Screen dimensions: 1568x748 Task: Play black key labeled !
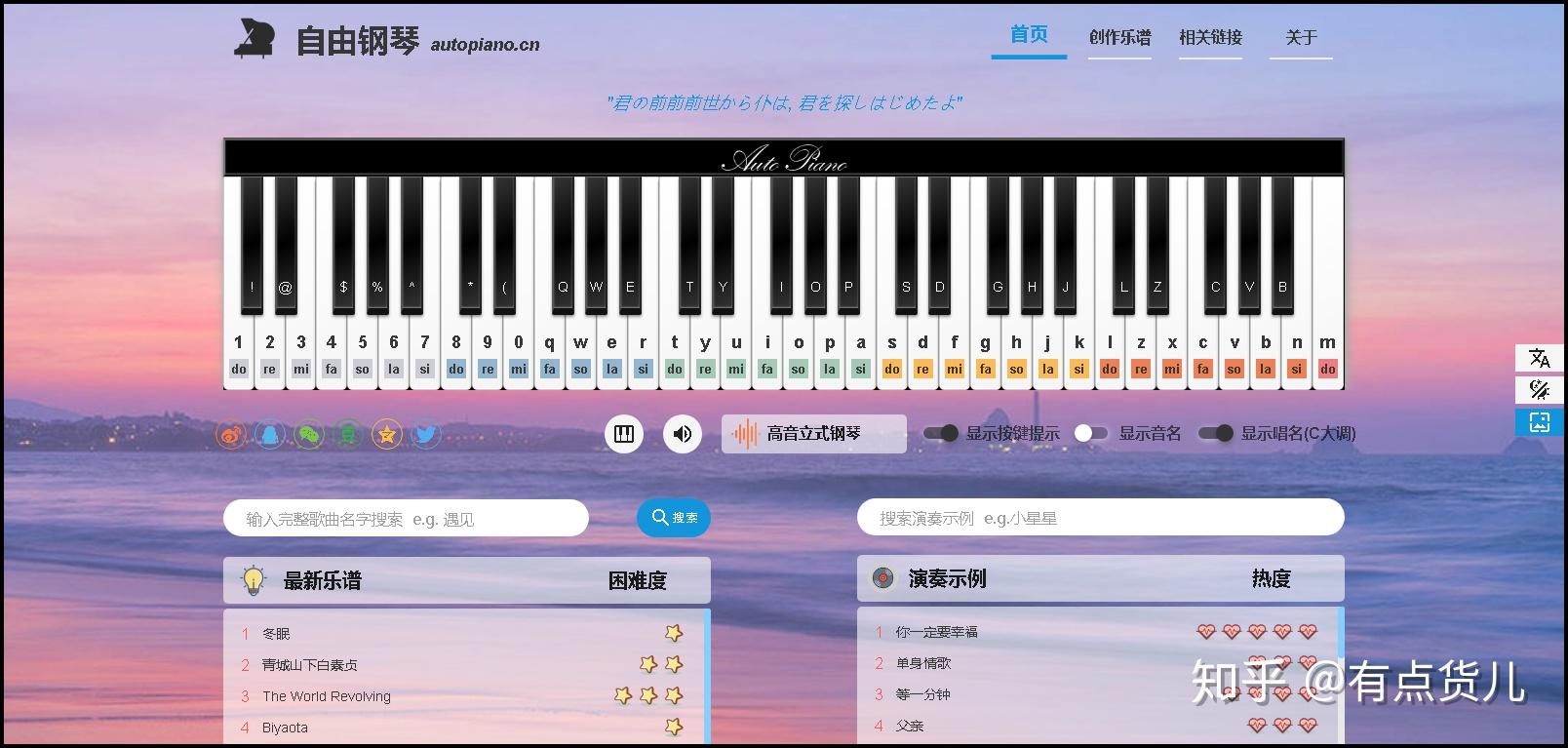pos(252,244)
